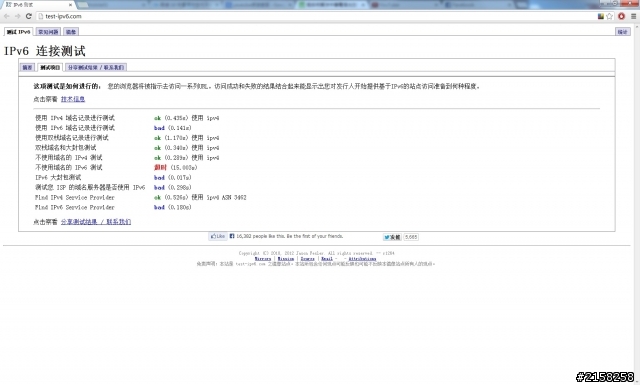Click the row label 测试您 ISP 的域名服务器是否使用 IPv6

point(90,187)
